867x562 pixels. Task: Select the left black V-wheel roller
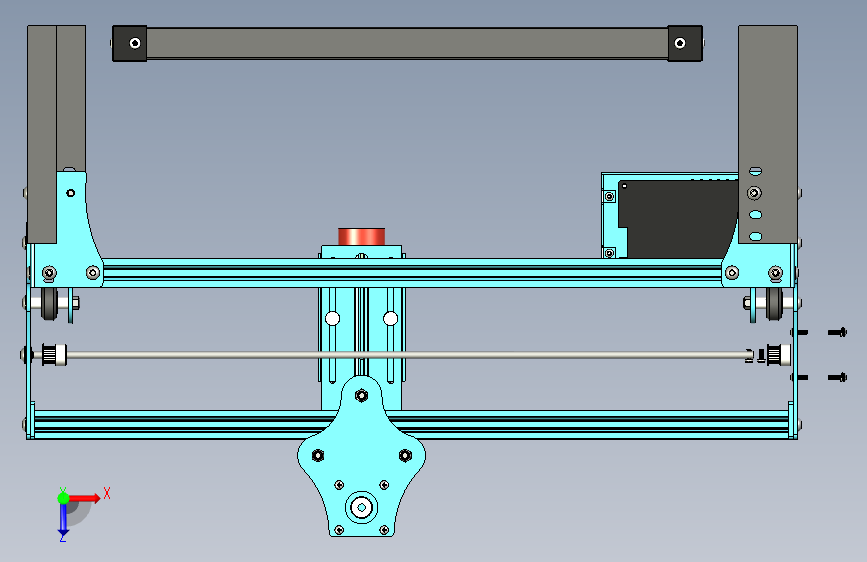[x=50, y=303]
